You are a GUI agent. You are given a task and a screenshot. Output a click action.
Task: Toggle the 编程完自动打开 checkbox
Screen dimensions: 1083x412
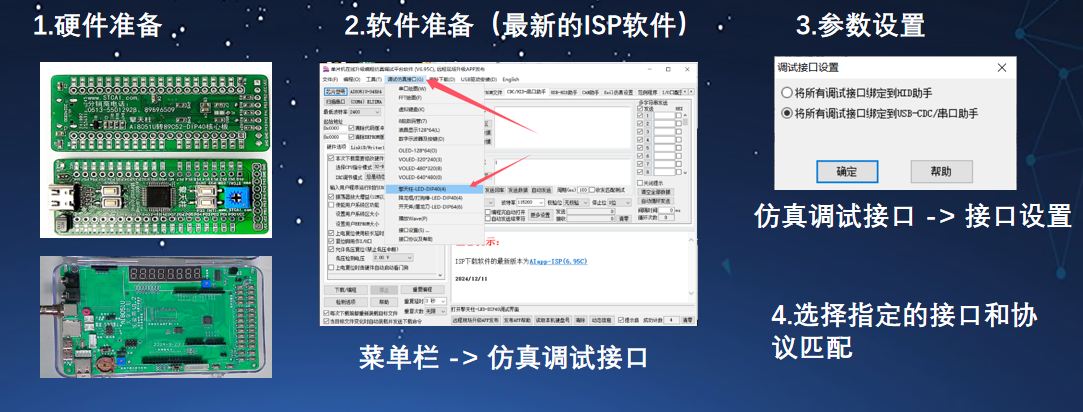(488, 212)
